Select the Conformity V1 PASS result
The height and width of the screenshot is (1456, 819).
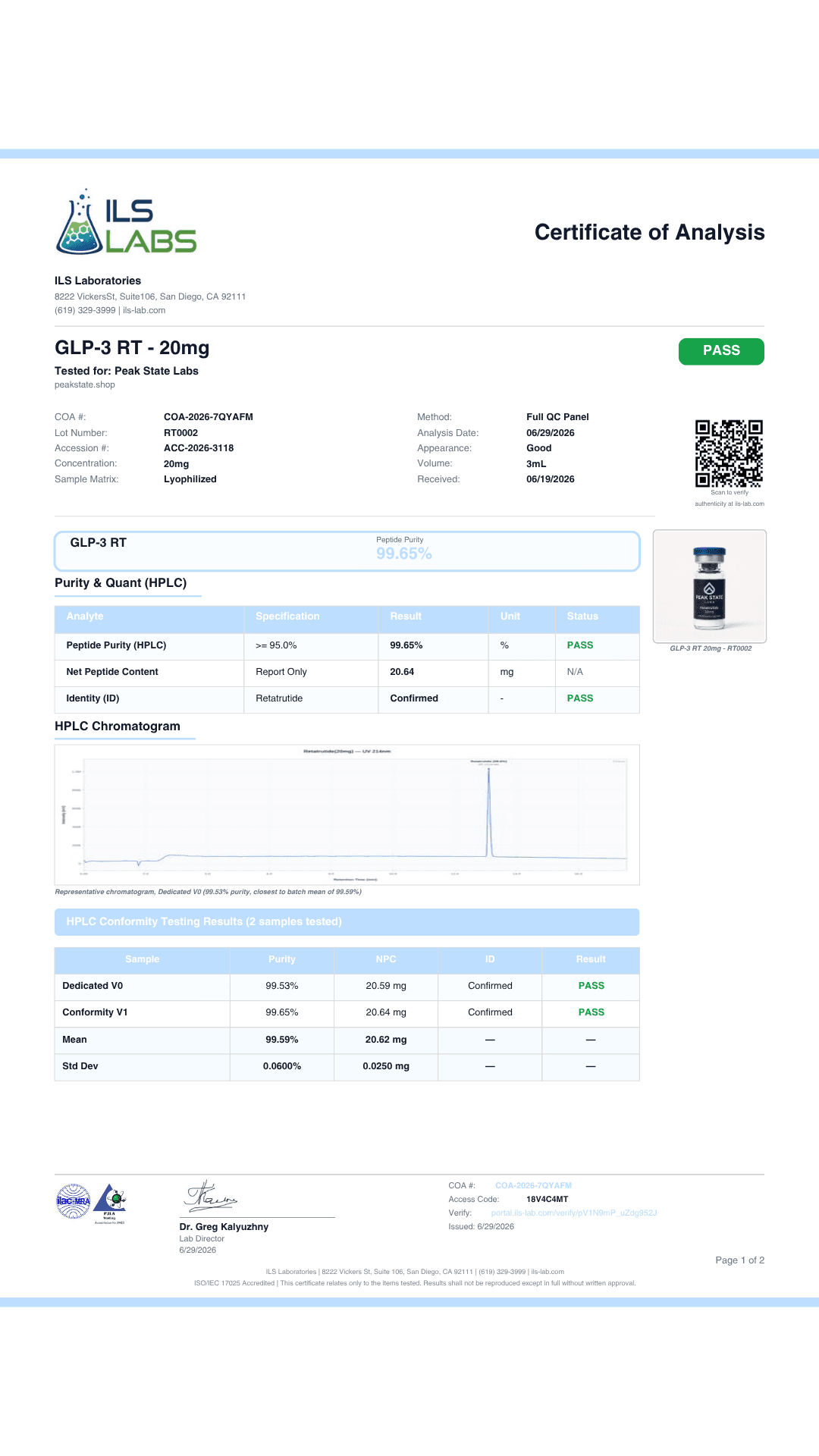click(591, 1012)
